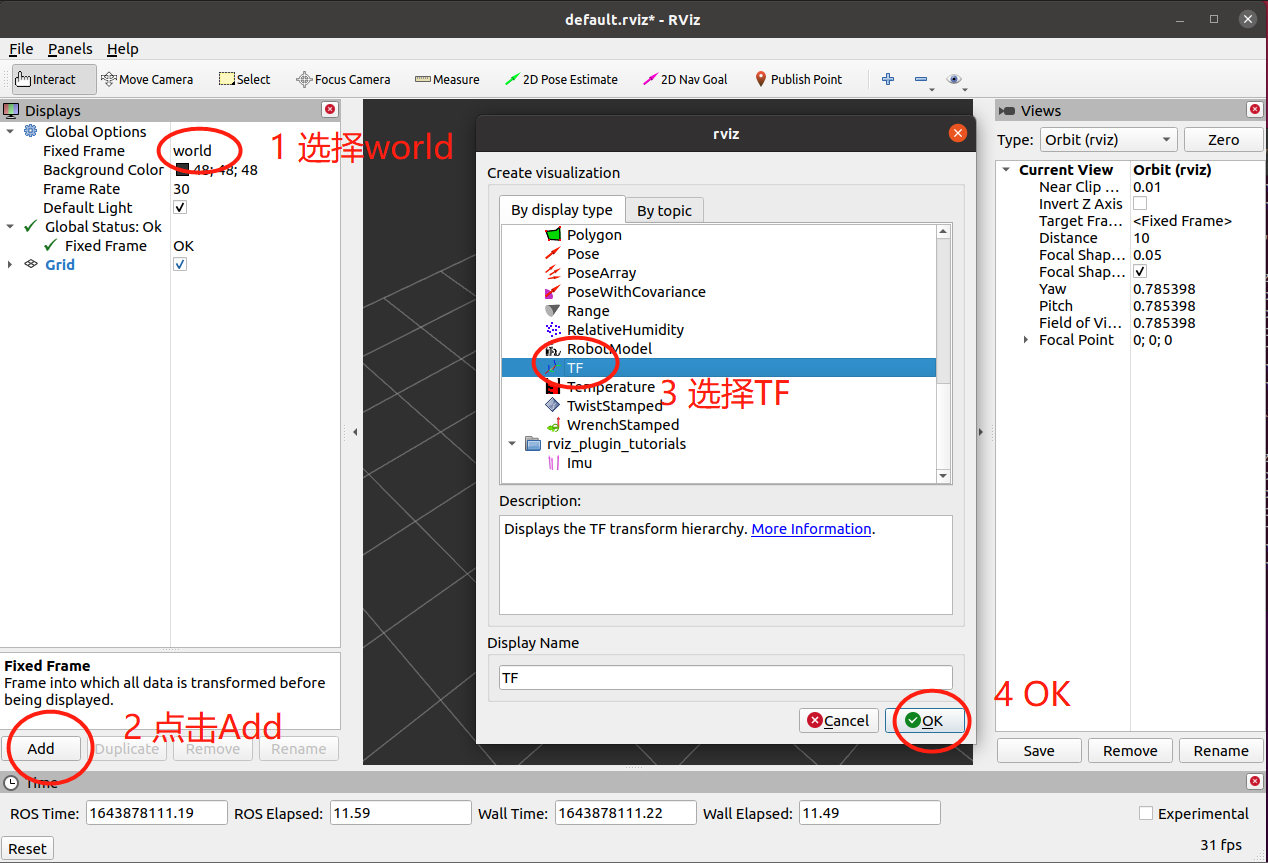Select the Interact tool

click(54, 80)
